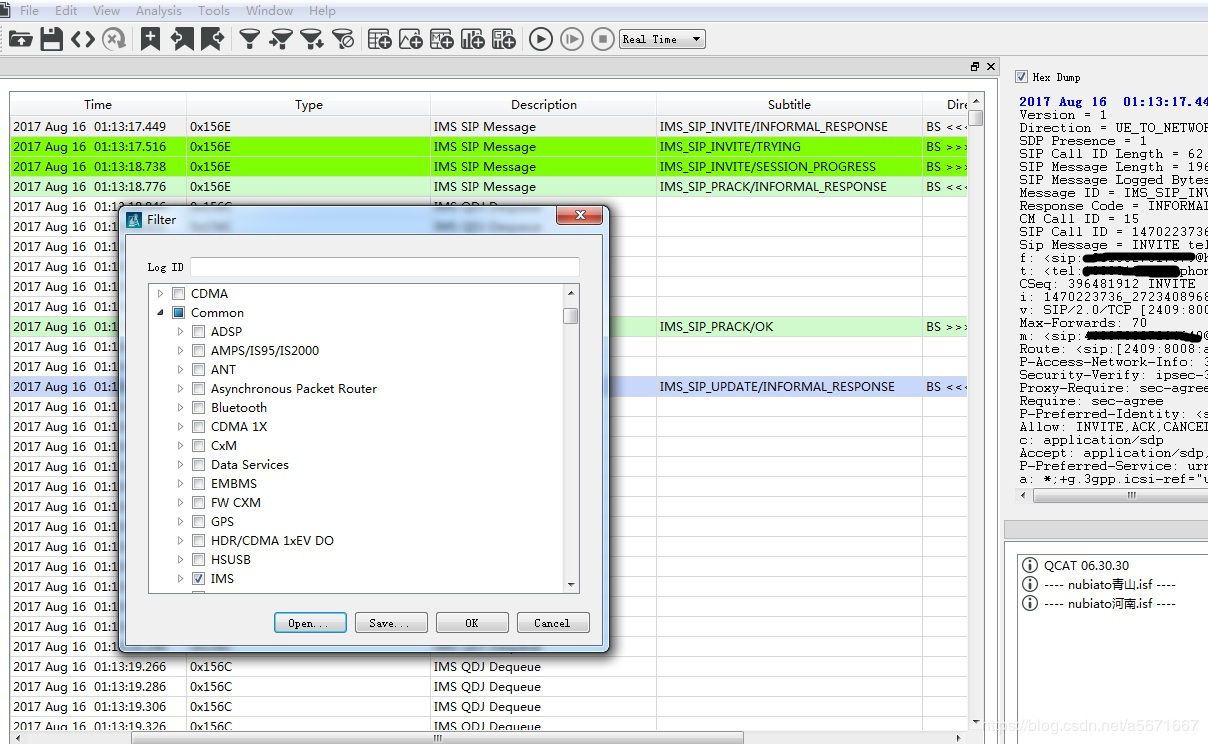Click the add line chart view icon

(x=410, y=39)
